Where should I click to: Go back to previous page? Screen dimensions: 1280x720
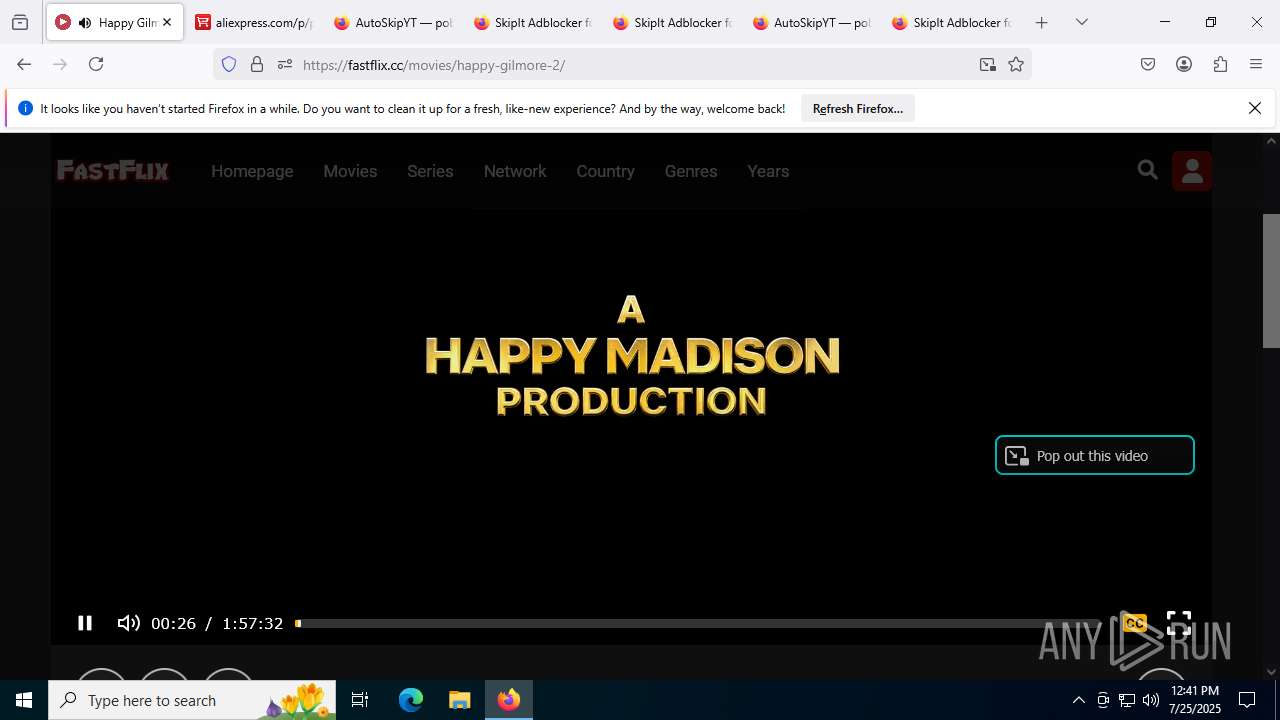pyautogui.click(x=24, y=64)
